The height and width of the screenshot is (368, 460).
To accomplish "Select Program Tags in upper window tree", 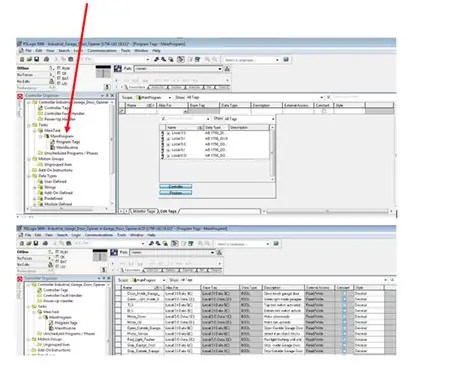I will (x=68, y=142).
